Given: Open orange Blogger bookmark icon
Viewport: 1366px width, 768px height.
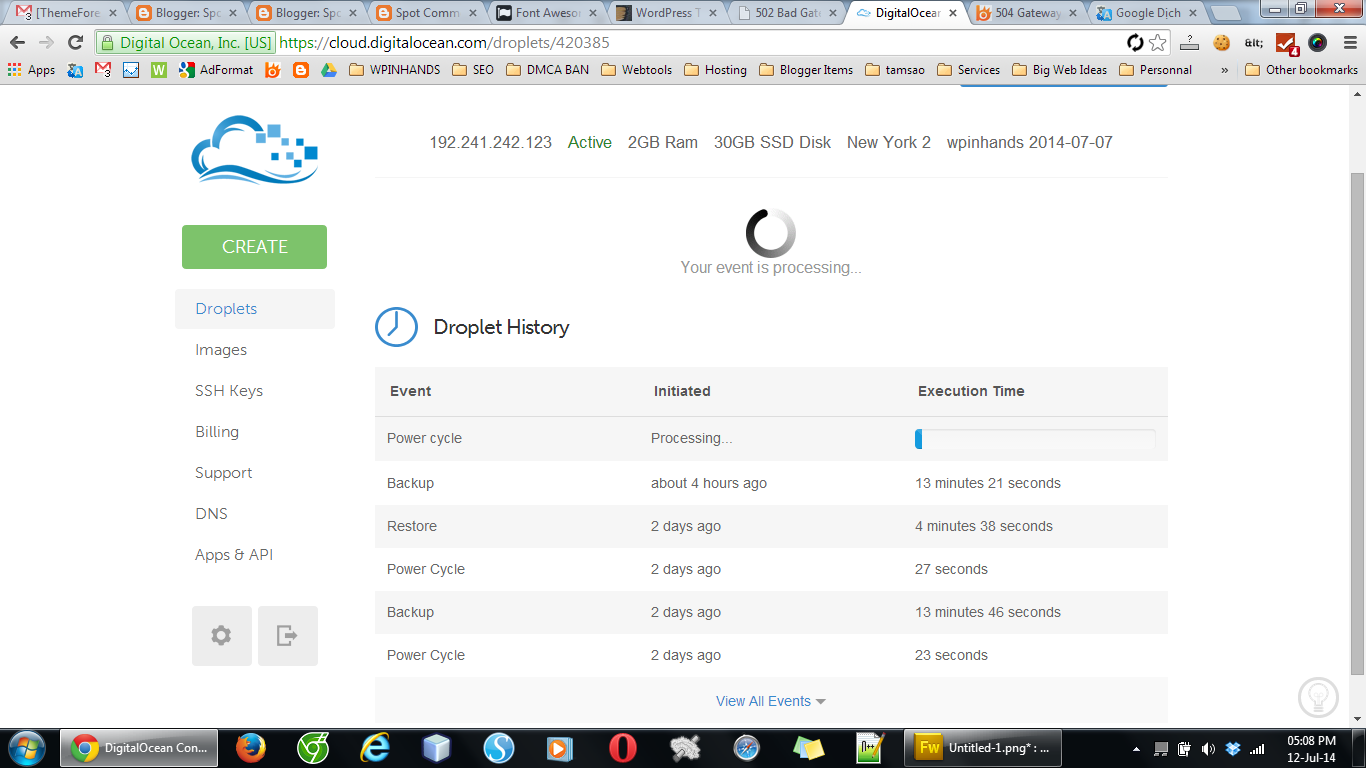Looking at the screenshot, I should click(301, 70).
